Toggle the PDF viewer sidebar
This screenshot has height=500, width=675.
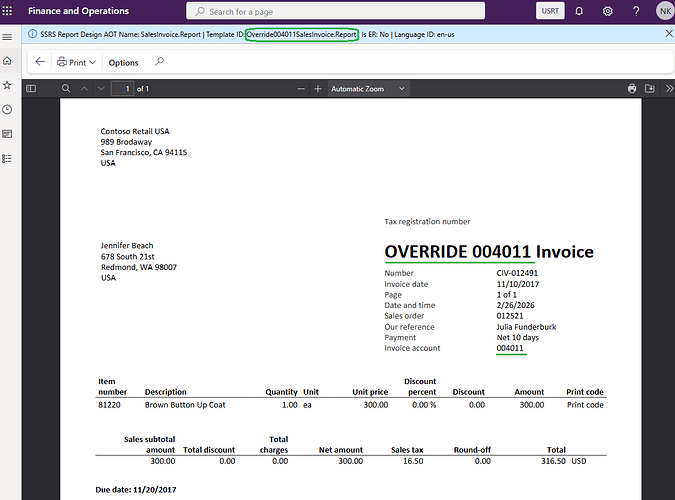coord(31,89)
